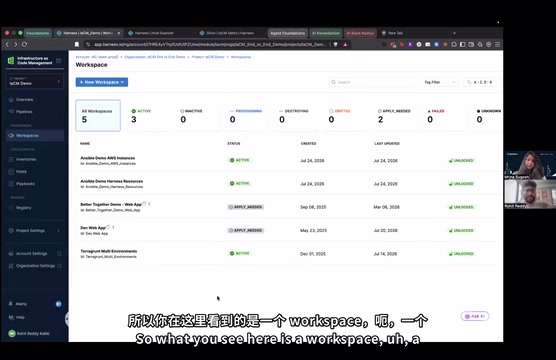Click the APPLY_NEEDED status of Dev Web App

point(245,231)
